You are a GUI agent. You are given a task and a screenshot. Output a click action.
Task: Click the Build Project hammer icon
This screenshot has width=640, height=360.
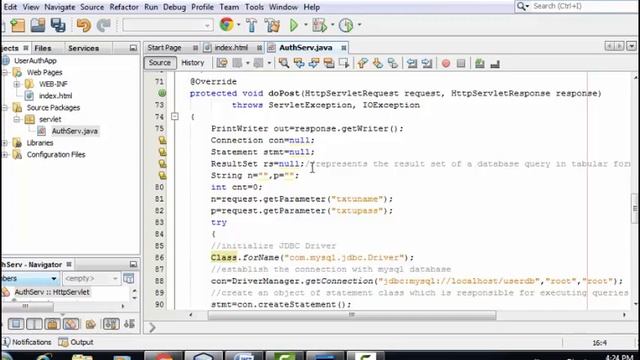pos(252,25)
